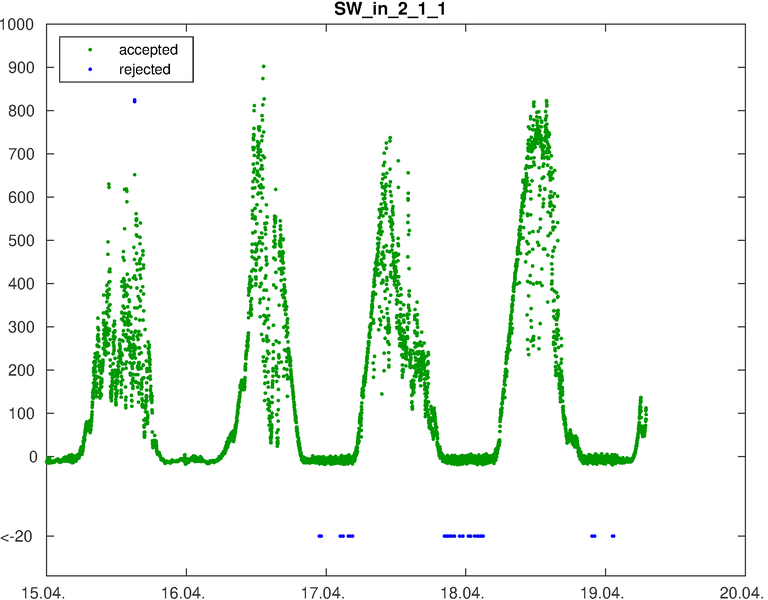Click y-axis label 500
This screenshot has height=600, width=768.
pyautogui.click(x=22, y=240)
